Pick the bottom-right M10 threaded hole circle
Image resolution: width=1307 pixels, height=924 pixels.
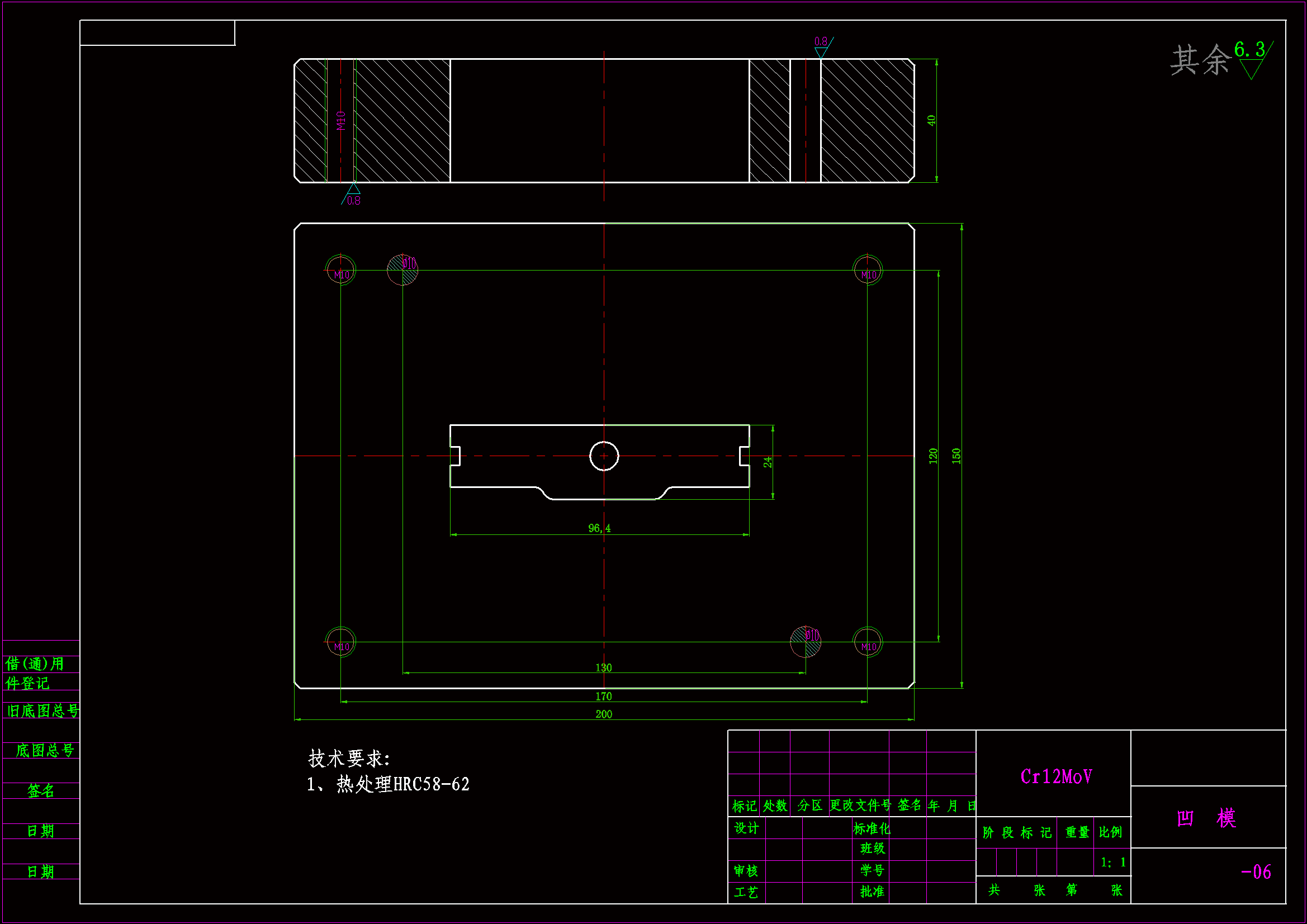(x=868, y=642)
